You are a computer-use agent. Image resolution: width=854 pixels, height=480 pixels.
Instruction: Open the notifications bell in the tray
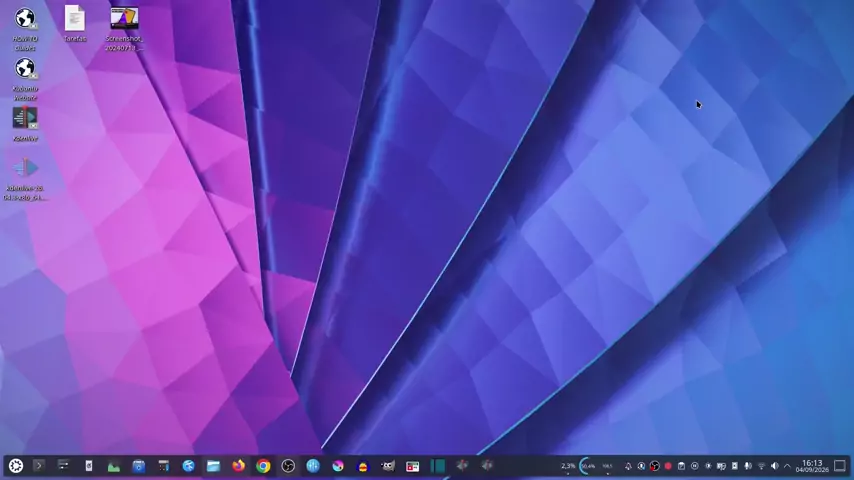(628, 466)
